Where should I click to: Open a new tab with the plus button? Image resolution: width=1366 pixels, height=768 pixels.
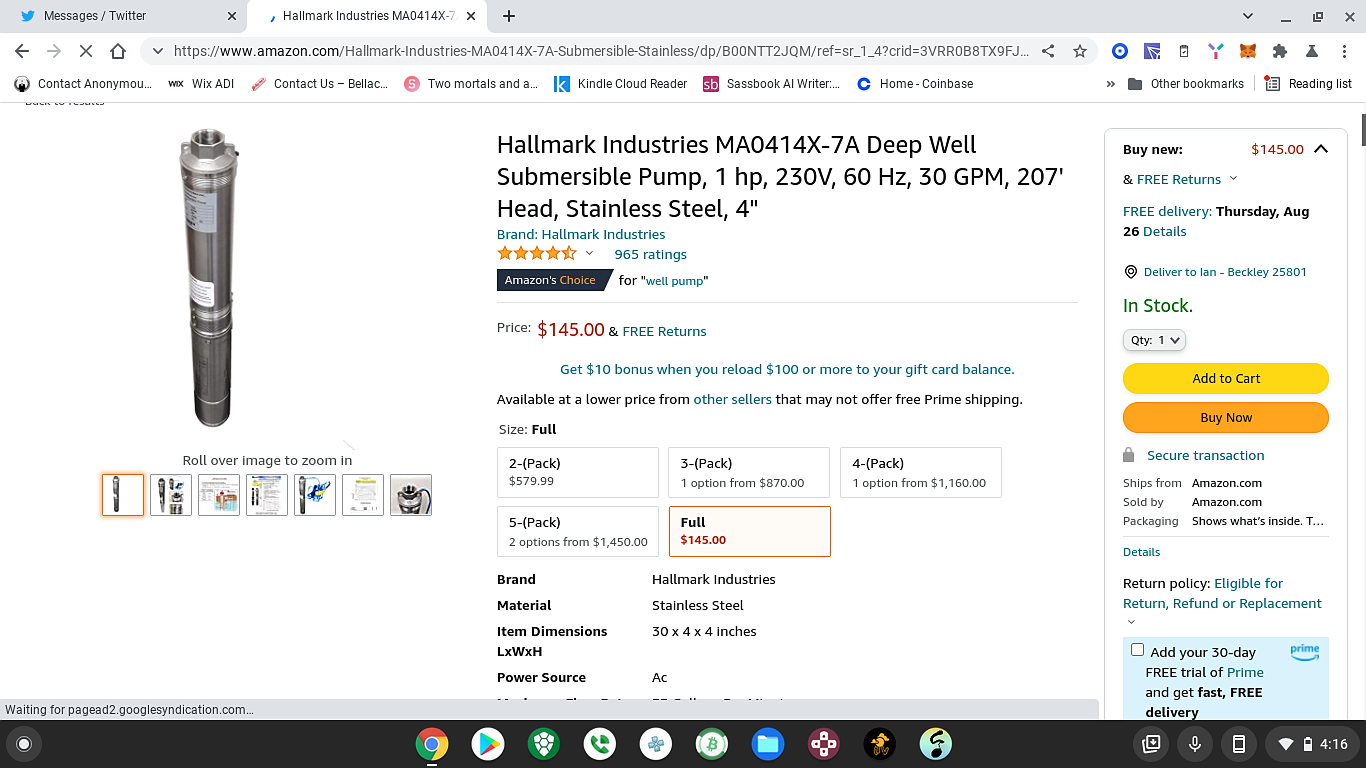pyautogui.click(x=509, y=16)
